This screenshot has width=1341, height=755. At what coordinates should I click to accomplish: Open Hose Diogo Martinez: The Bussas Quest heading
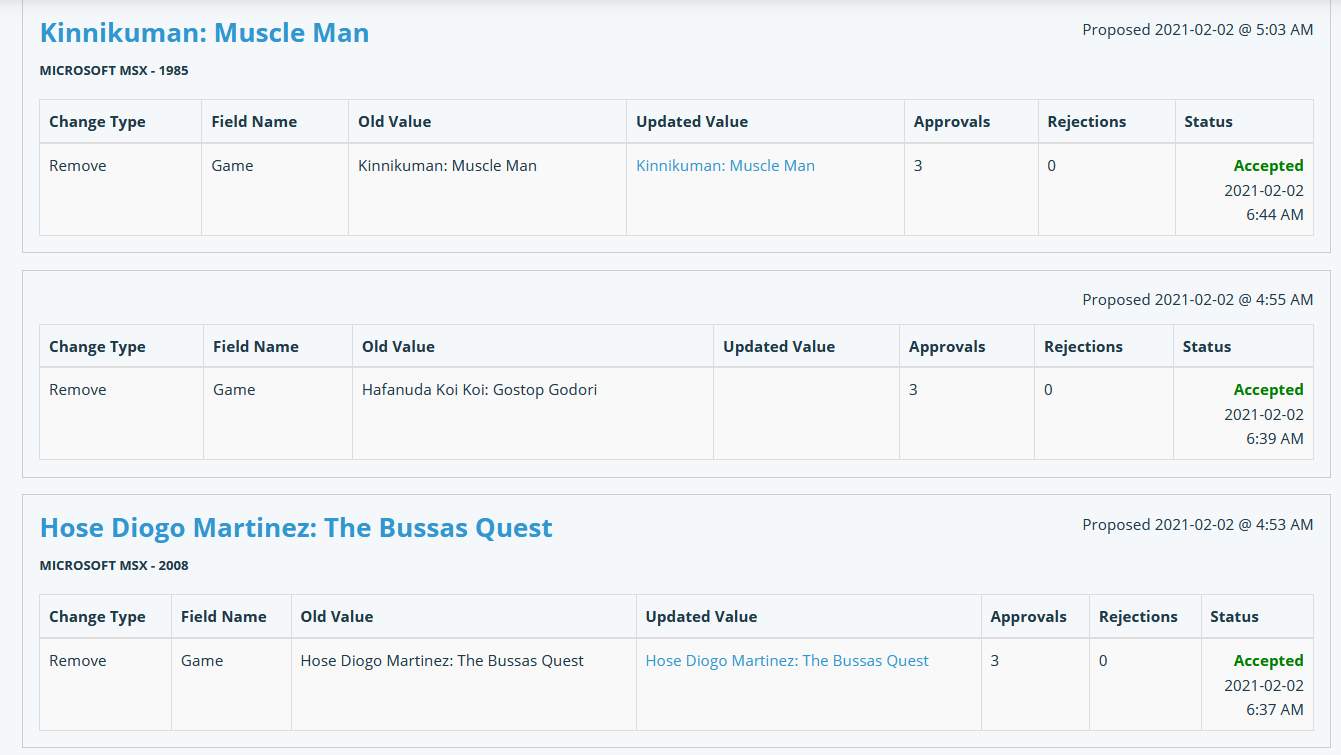(x=296, y=528)
